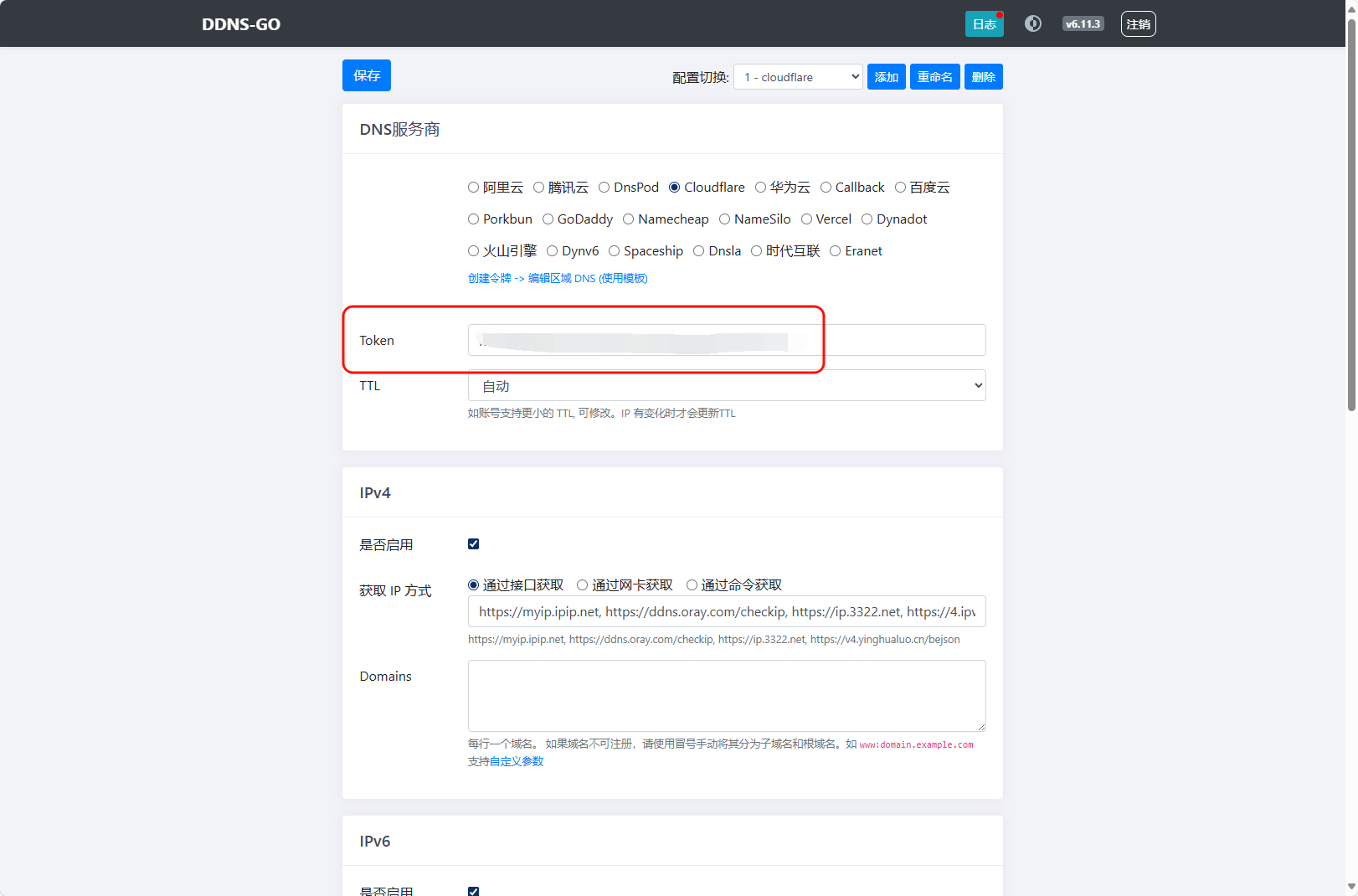
Task: Select 通过网卡获取 IP method
Action: [583, 585]
